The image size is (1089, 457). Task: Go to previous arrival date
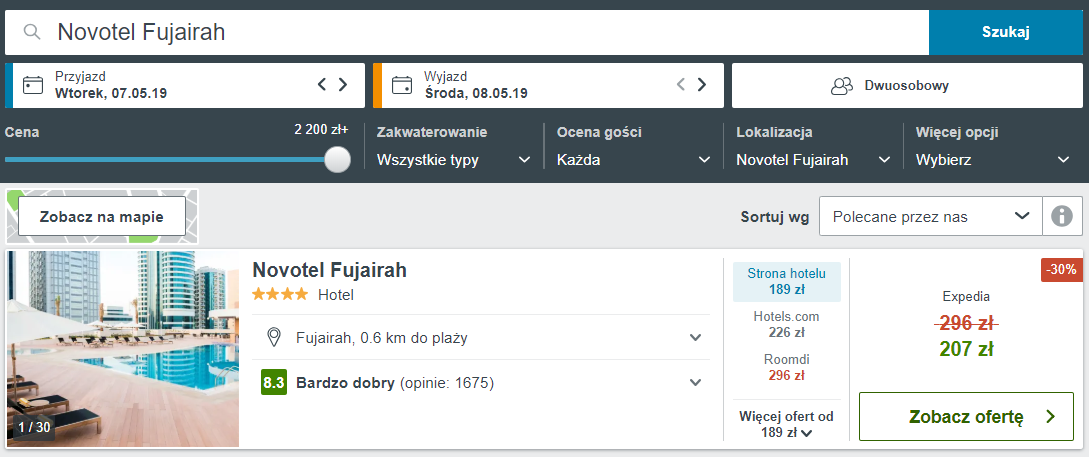[x=322, y=85]
